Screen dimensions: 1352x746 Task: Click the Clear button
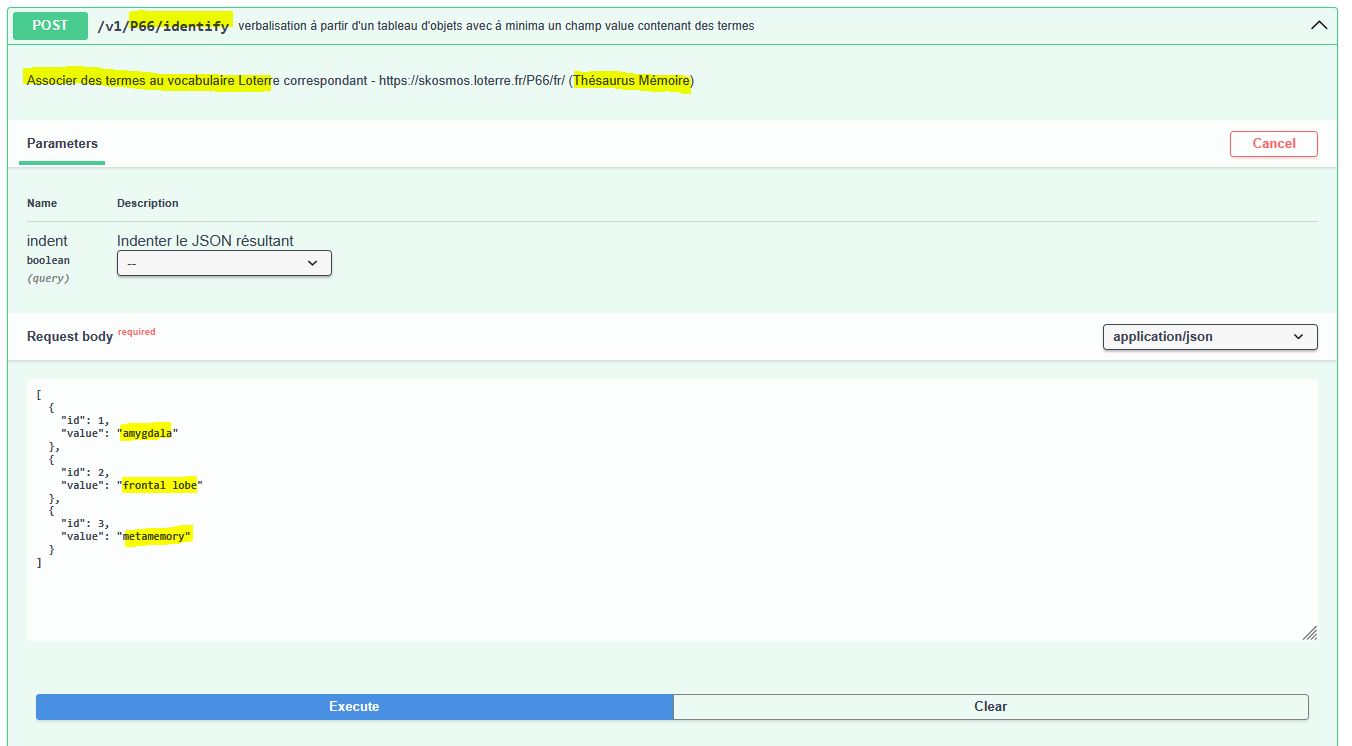coord(990,706)
